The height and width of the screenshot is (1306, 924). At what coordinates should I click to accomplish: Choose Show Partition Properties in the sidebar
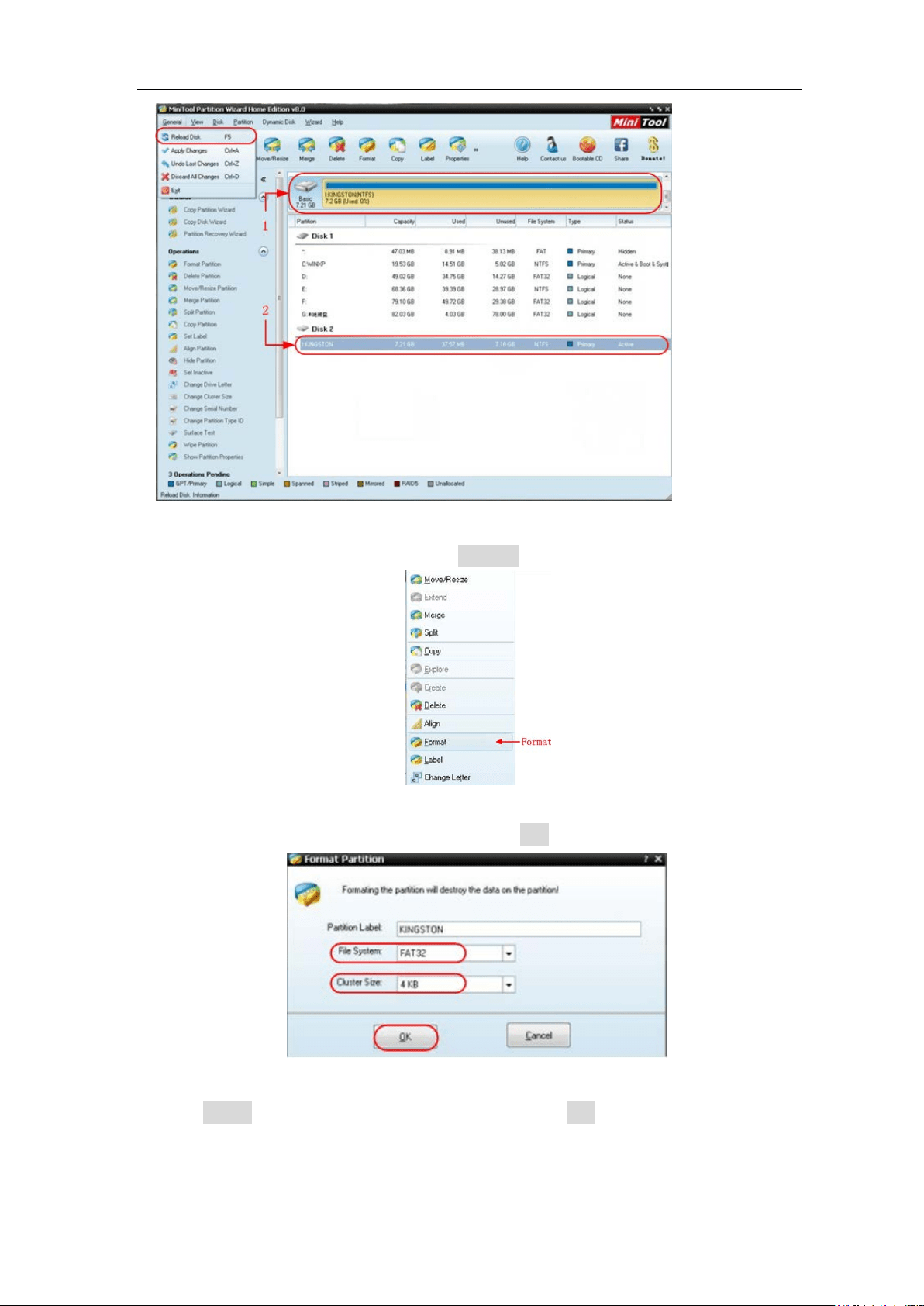205,457
